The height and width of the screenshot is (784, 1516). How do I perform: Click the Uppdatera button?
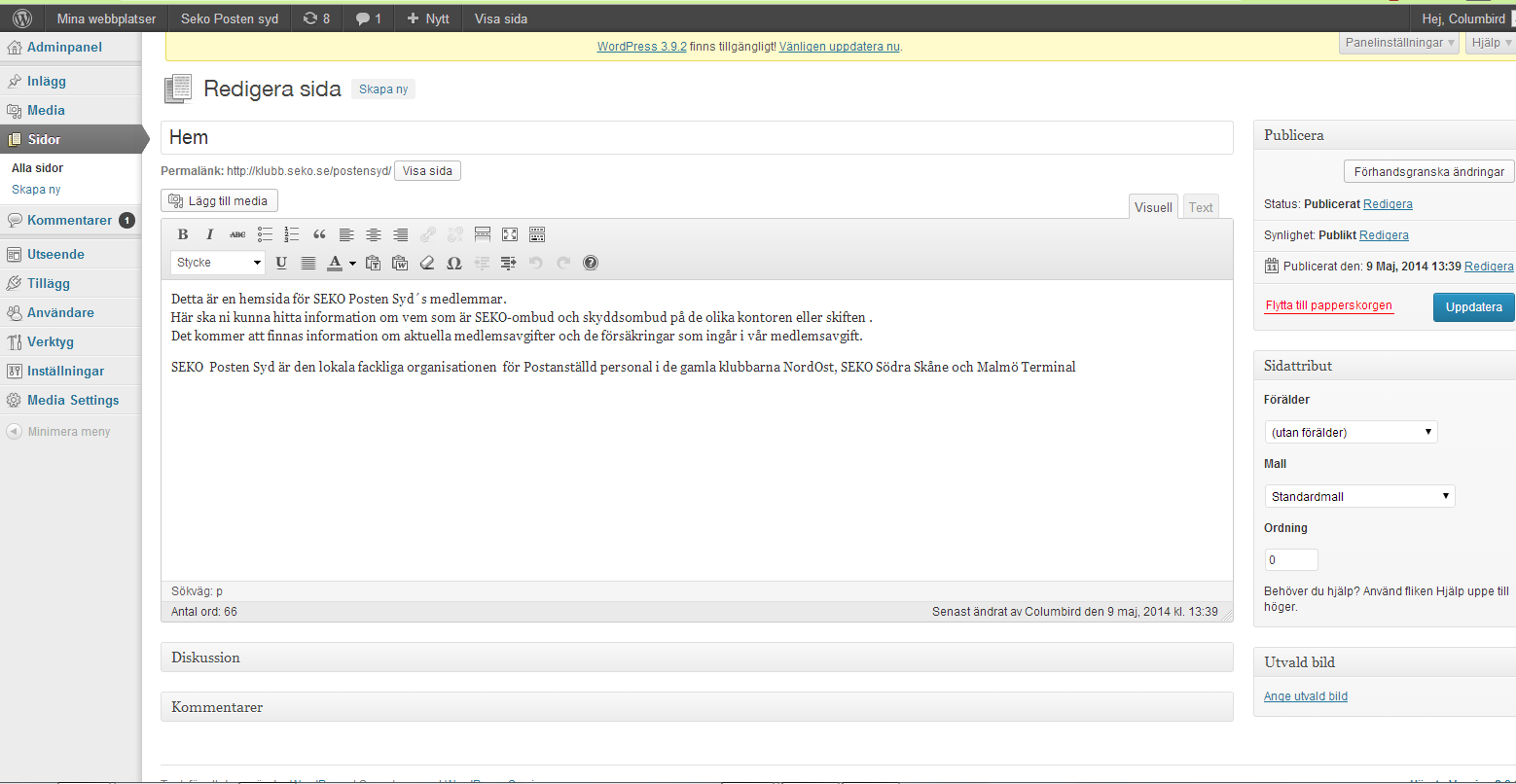click(1474, 306)
